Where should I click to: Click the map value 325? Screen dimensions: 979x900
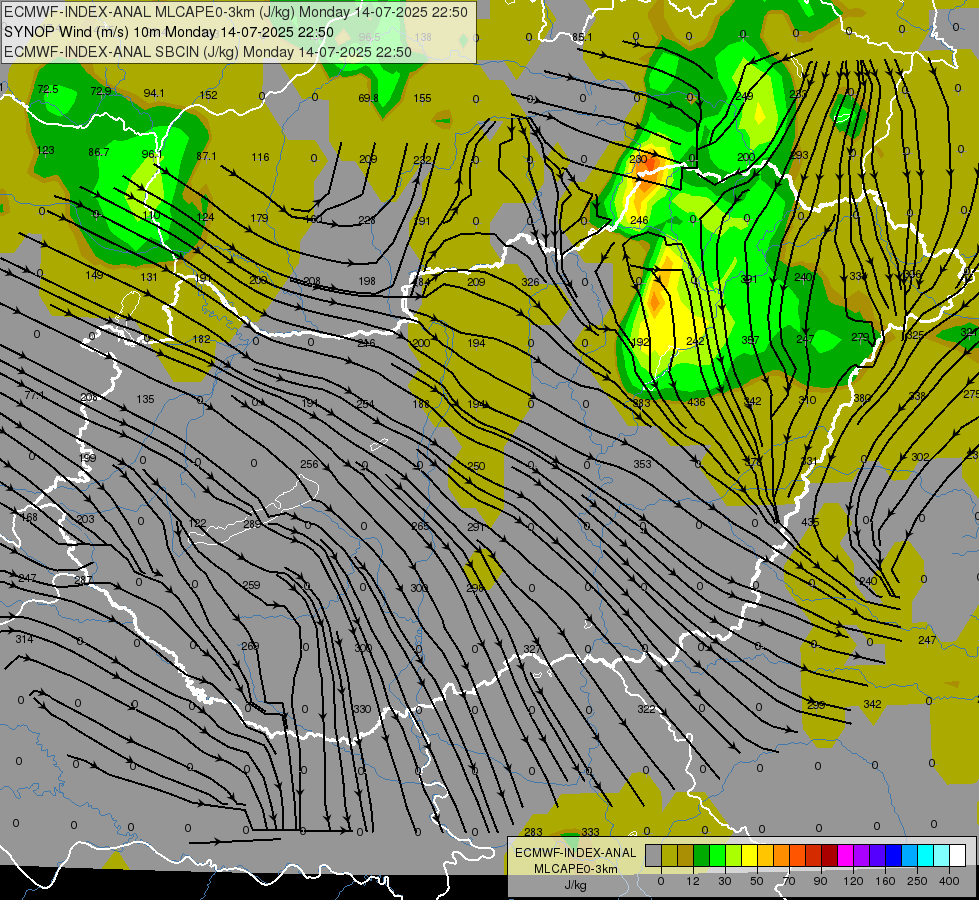pos(915,335)
